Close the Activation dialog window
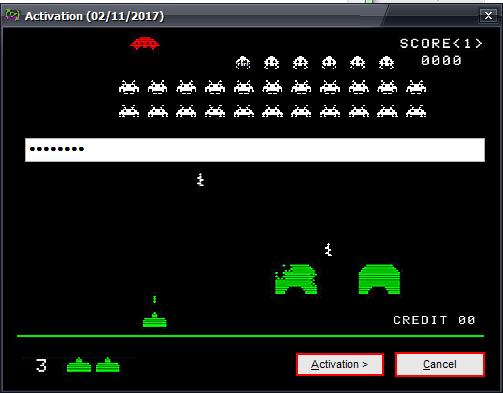This screenshot has width=503, height=393. coord(488,16)
